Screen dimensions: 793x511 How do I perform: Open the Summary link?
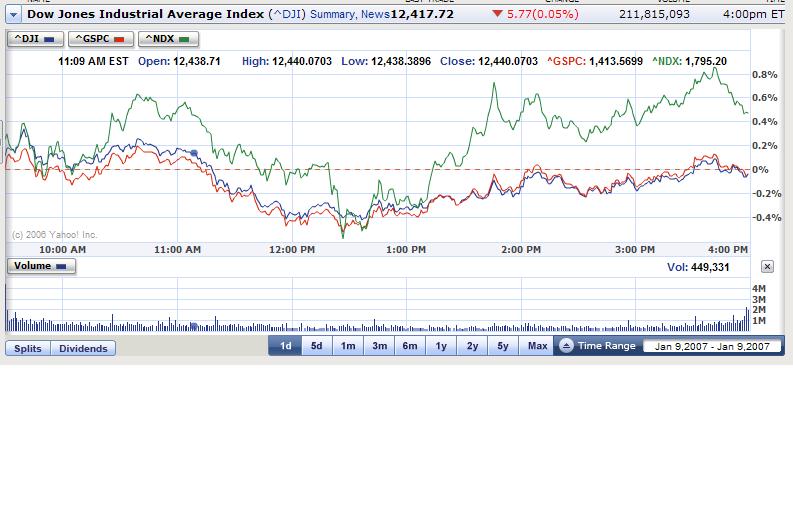(332, 14)
